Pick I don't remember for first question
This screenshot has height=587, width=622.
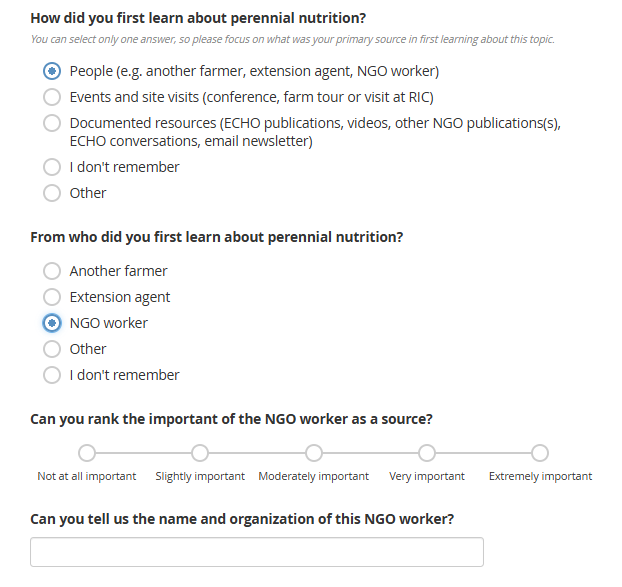coord(52,167)
